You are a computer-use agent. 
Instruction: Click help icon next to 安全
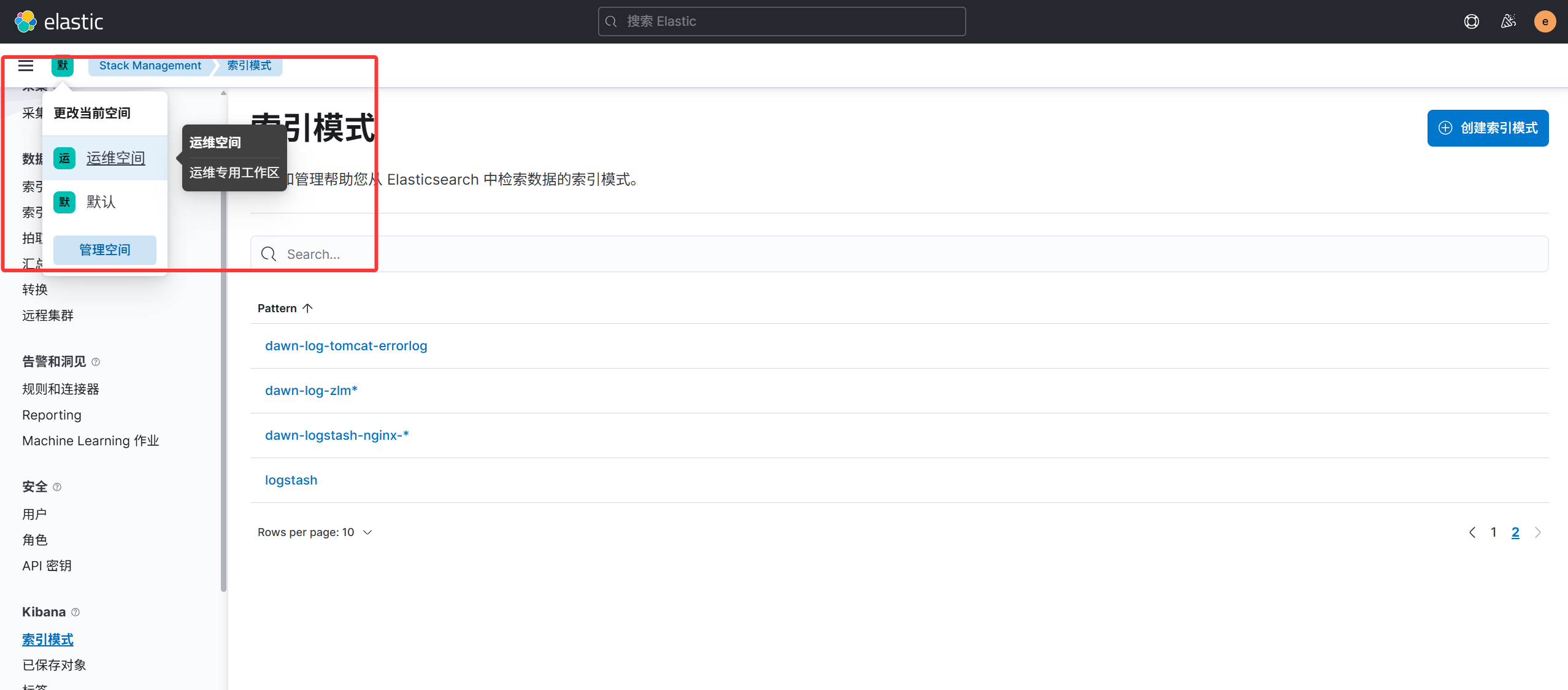[x=57, y=487]
